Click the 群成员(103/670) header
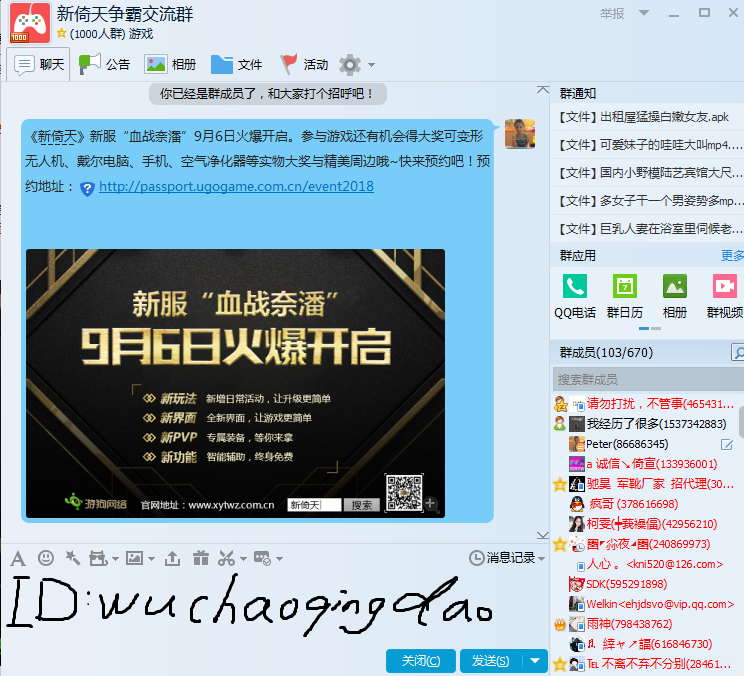 (606, 352)
